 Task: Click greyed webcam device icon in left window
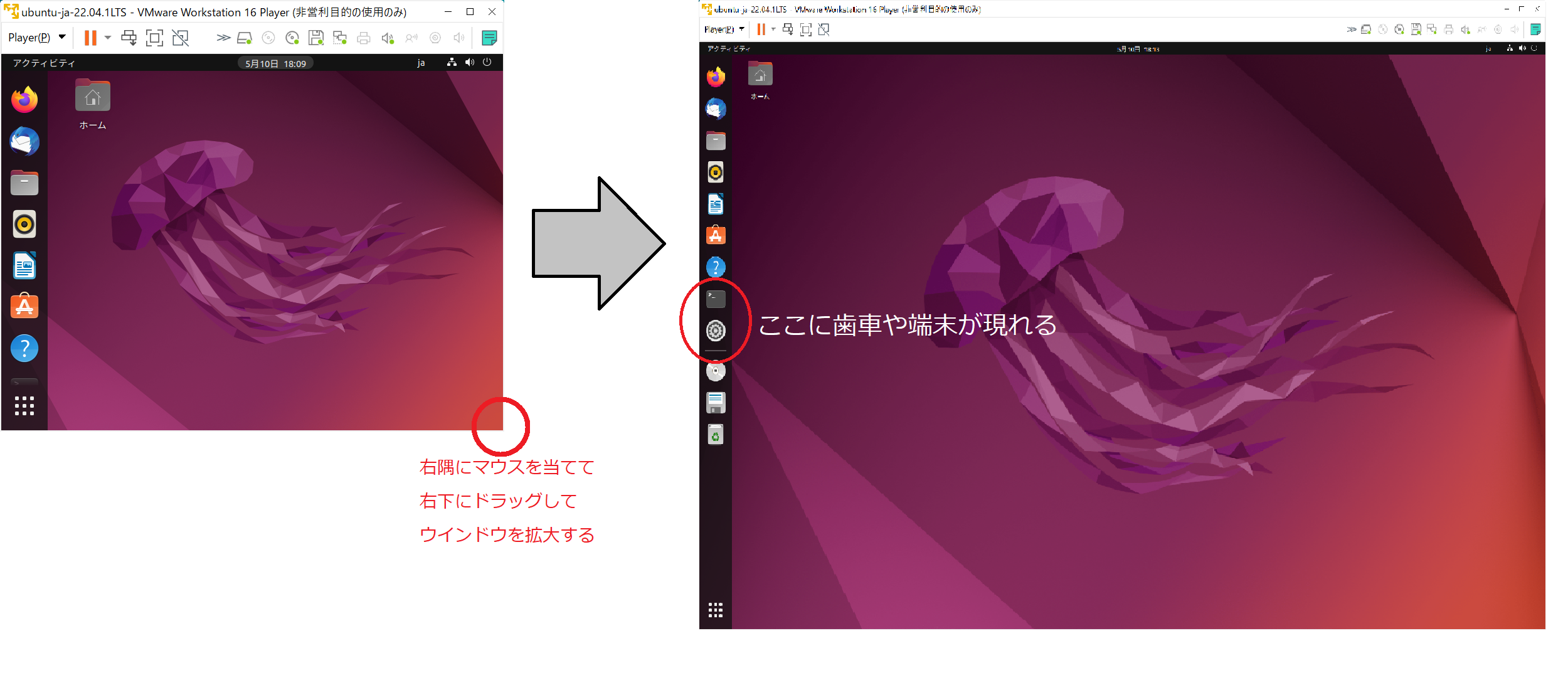[x=435, y=38]
